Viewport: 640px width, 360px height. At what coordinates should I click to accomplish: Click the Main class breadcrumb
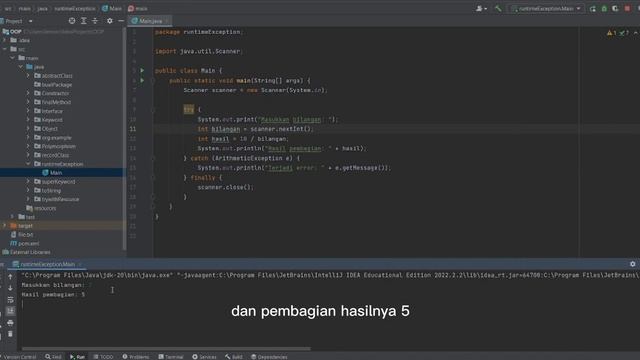pos(112,8)
